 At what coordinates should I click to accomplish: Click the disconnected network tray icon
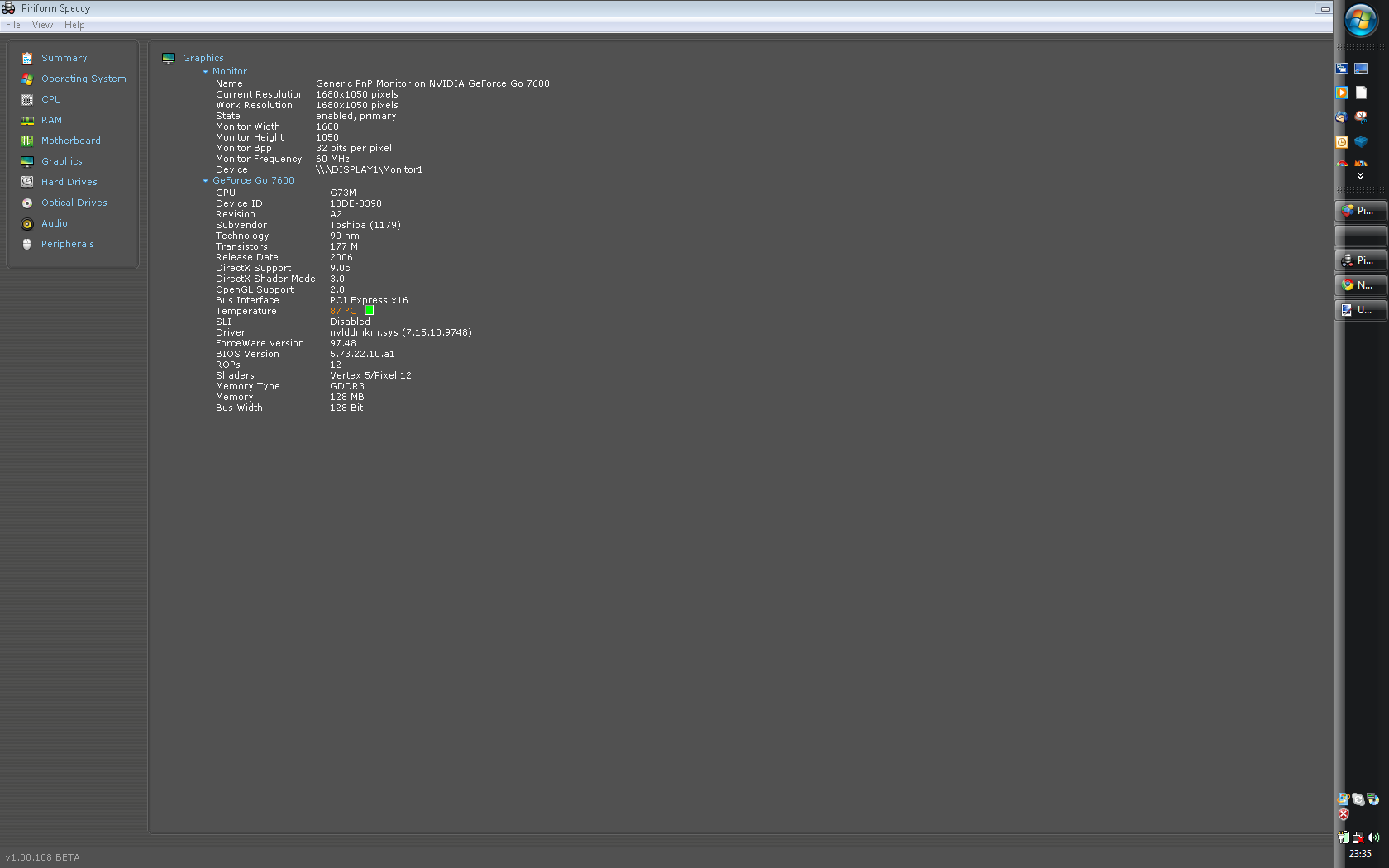click(x=1358, y=837)
